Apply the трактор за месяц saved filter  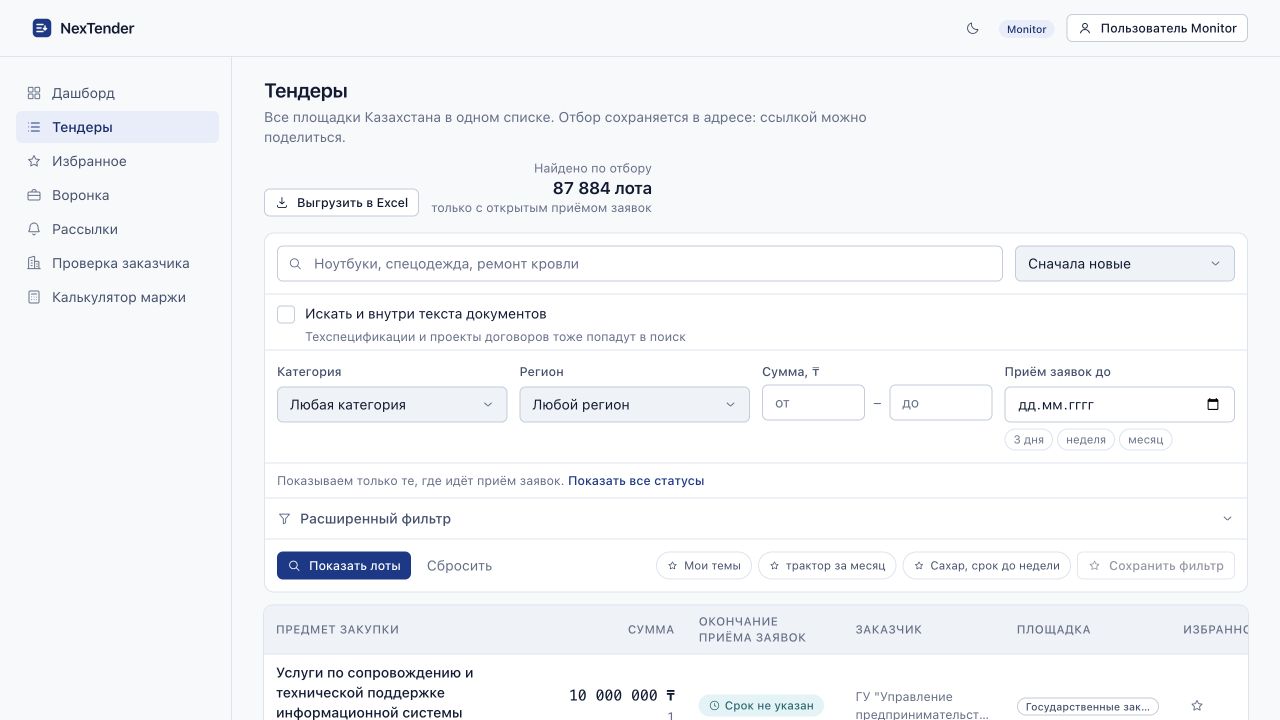coord(828,566)
